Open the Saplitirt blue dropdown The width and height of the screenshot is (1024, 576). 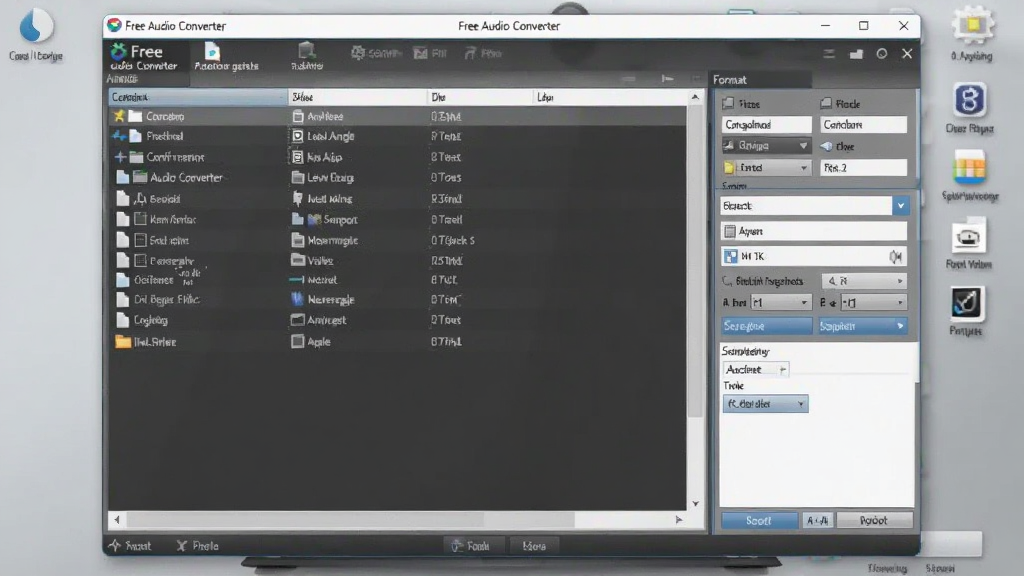[x=862, y=326]
